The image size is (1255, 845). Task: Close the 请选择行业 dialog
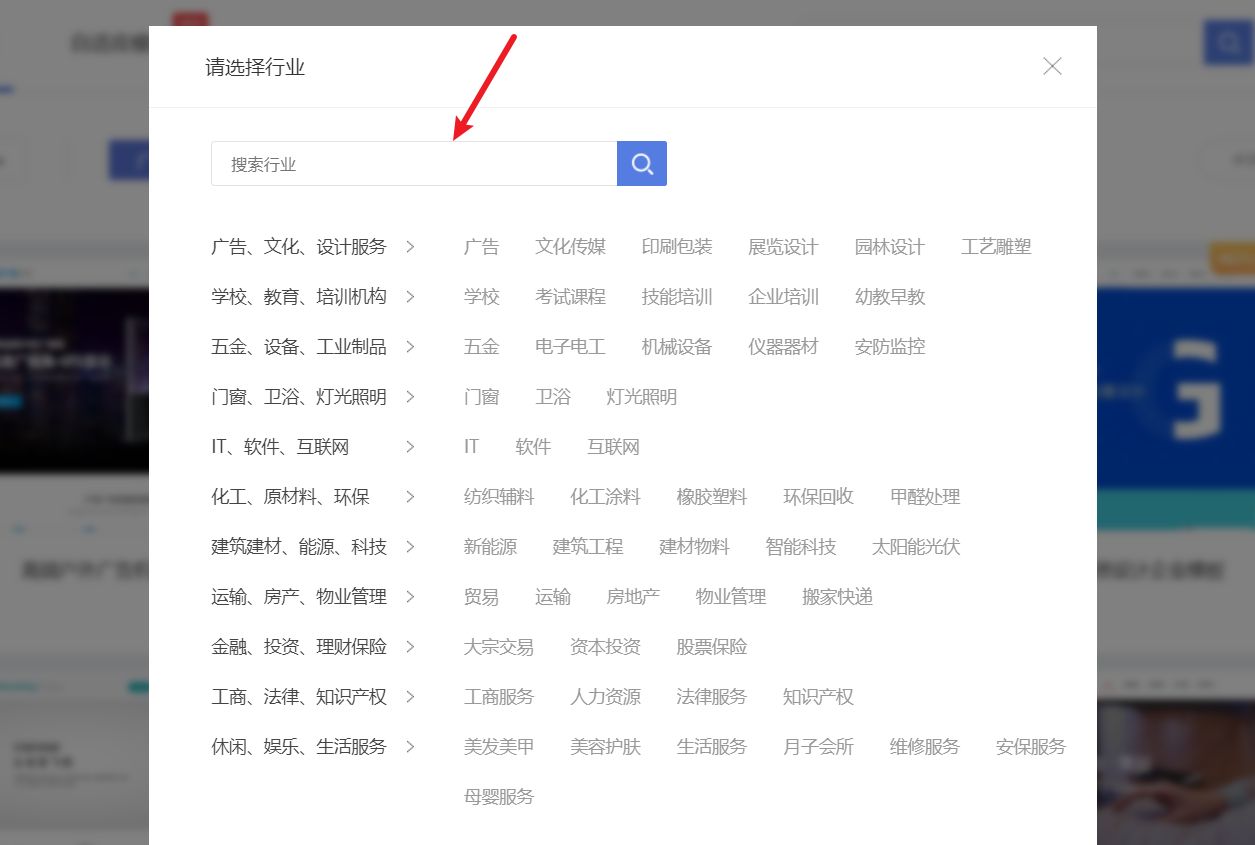point(1052,66)
